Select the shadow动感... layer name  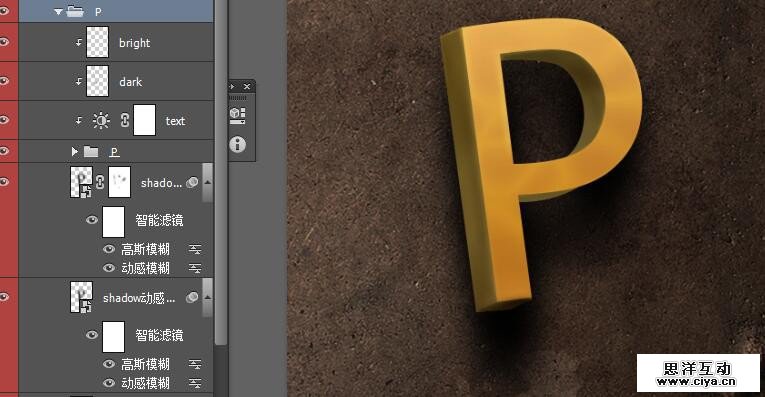pos(139,298)
